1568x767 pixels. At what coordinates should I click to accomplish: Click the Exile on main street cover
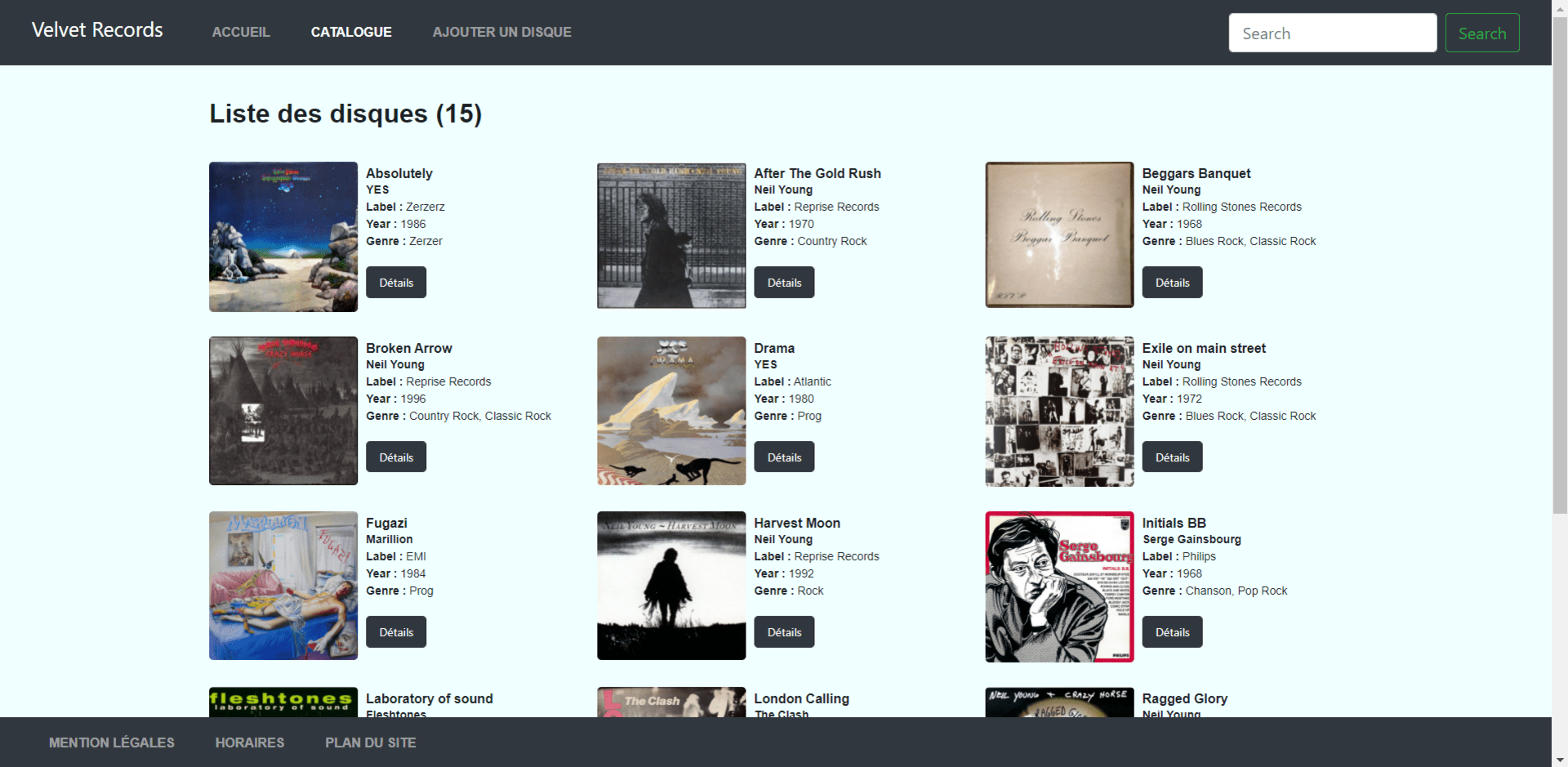(1059, 412)
